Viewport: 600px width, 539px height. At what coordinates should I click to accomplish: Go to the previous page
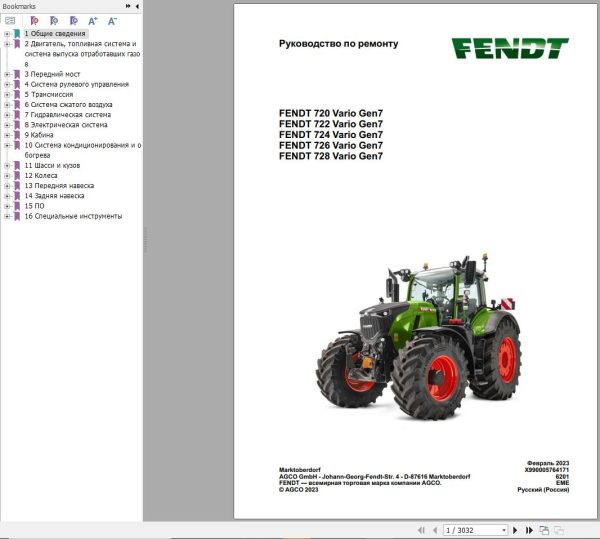(x=435, y=530)
